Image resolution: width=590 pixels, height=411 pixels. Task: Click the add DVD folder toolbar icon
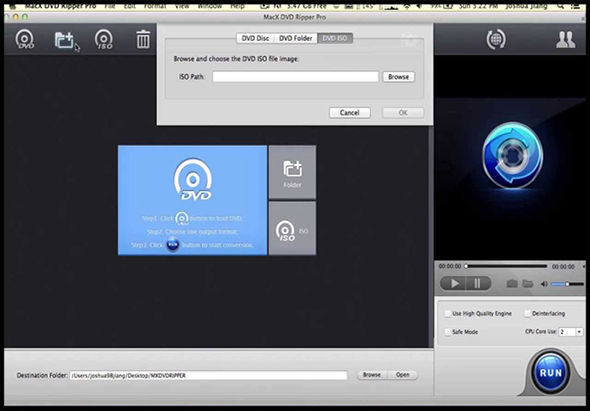click(64, 40)
